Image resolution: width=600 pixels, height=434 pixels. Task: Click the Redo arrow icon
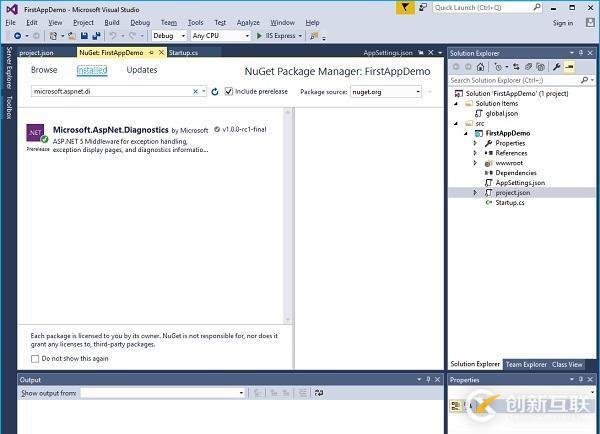pos(132,36)
